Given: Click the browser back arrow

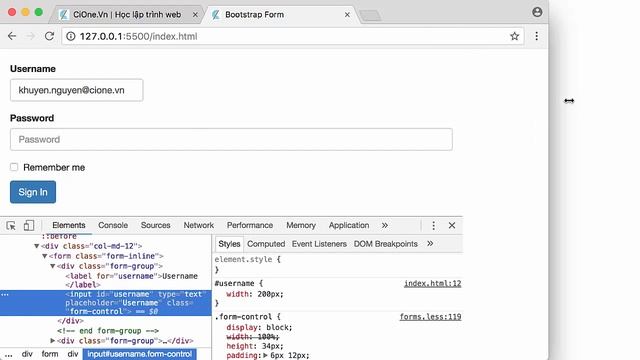Looking at the screenshot, I should (12, 36).
